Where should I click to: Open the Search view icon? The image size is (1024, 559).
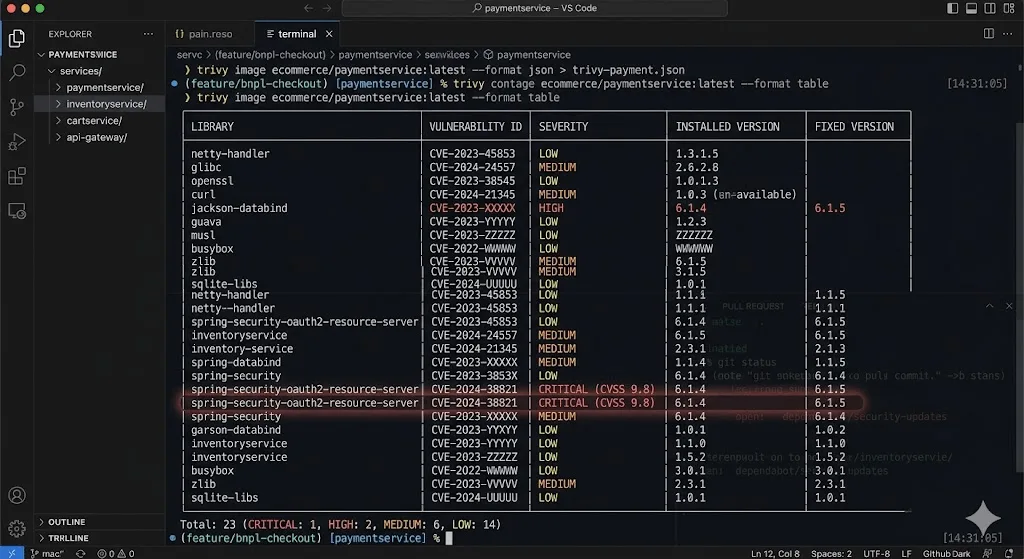click(x=17, y=72)
